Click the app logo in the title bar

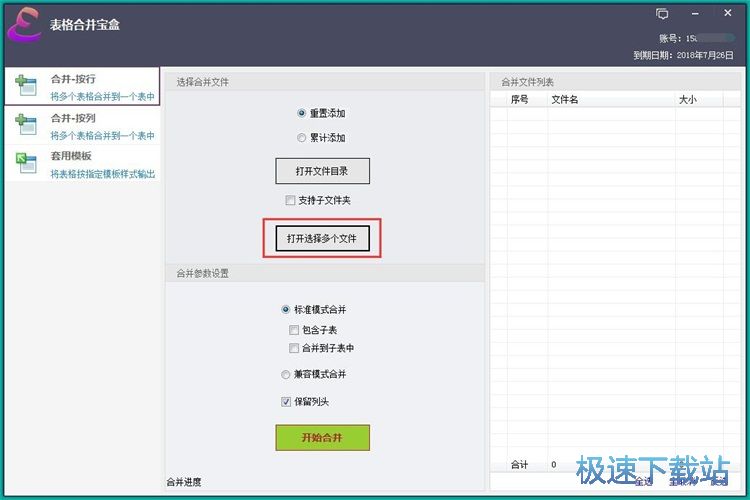tap(24, 25)
